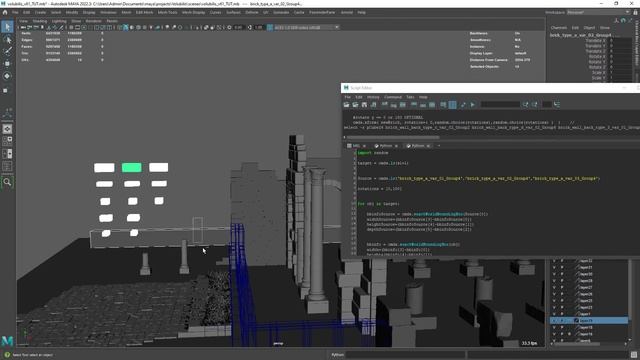This screenshot has height=360, width=640.
Task: Open the Tabs menu of the Script Editor
Action: pyautogui.click(x=410, y=97)
